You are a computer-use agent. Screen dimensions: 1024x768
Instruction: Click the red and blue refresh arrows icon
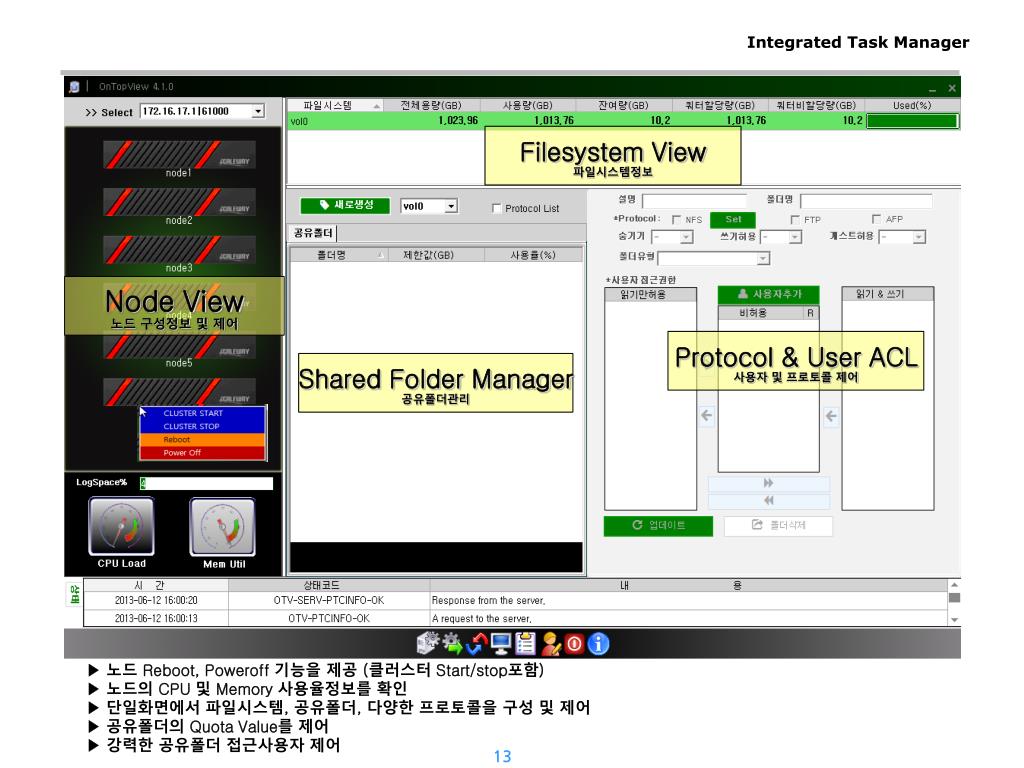point(477,644)
